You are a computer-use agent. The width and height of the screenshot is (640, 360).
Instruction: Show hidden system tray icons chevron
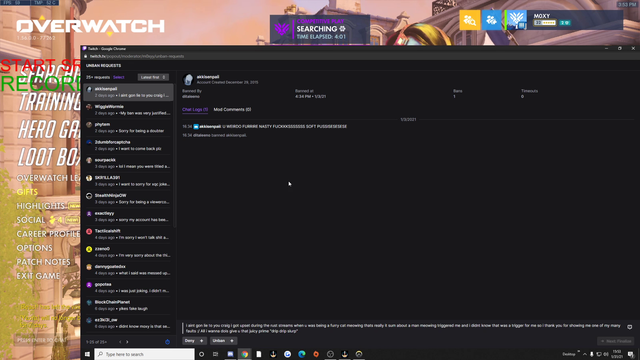point(584,354)
